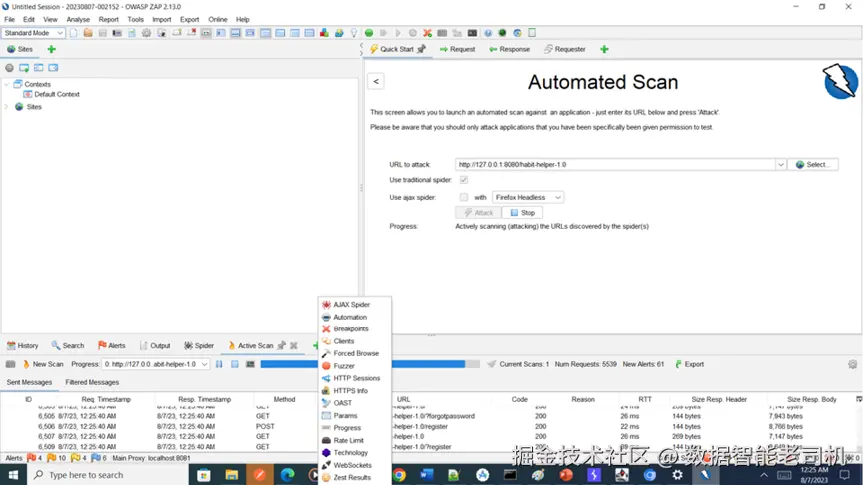The height and width of the screenshot is (485, 863).
Task: Open Microsoft Word from taskbar
Action: pos(427,475)
